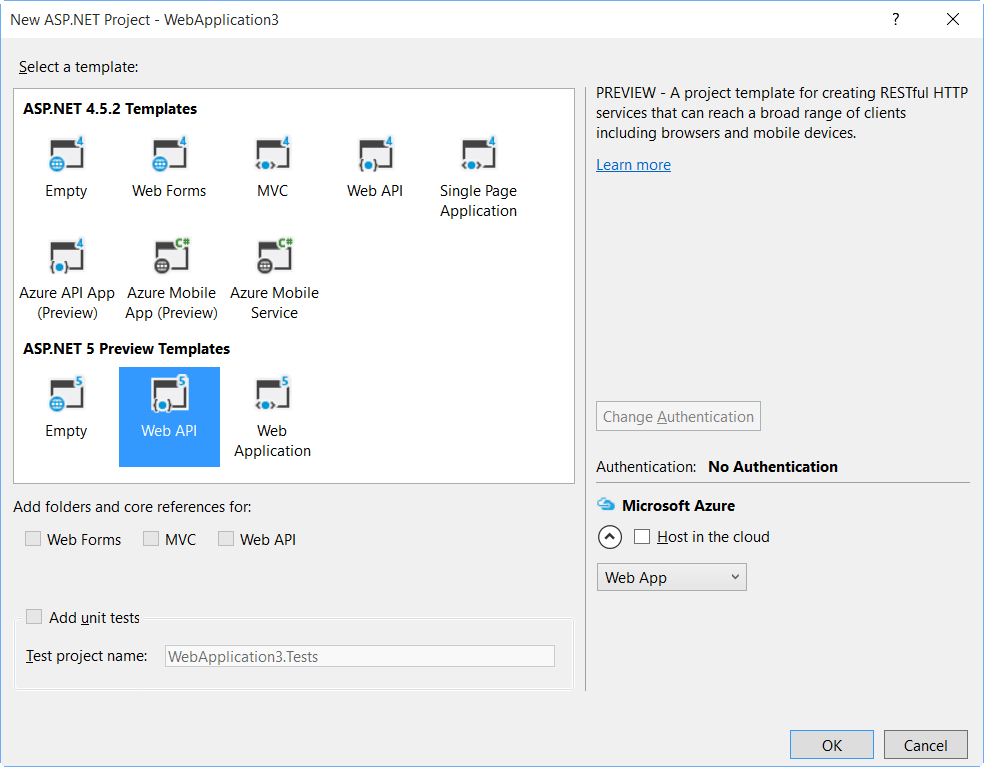Open the Web App hosting type dropdown

[671, 577]
